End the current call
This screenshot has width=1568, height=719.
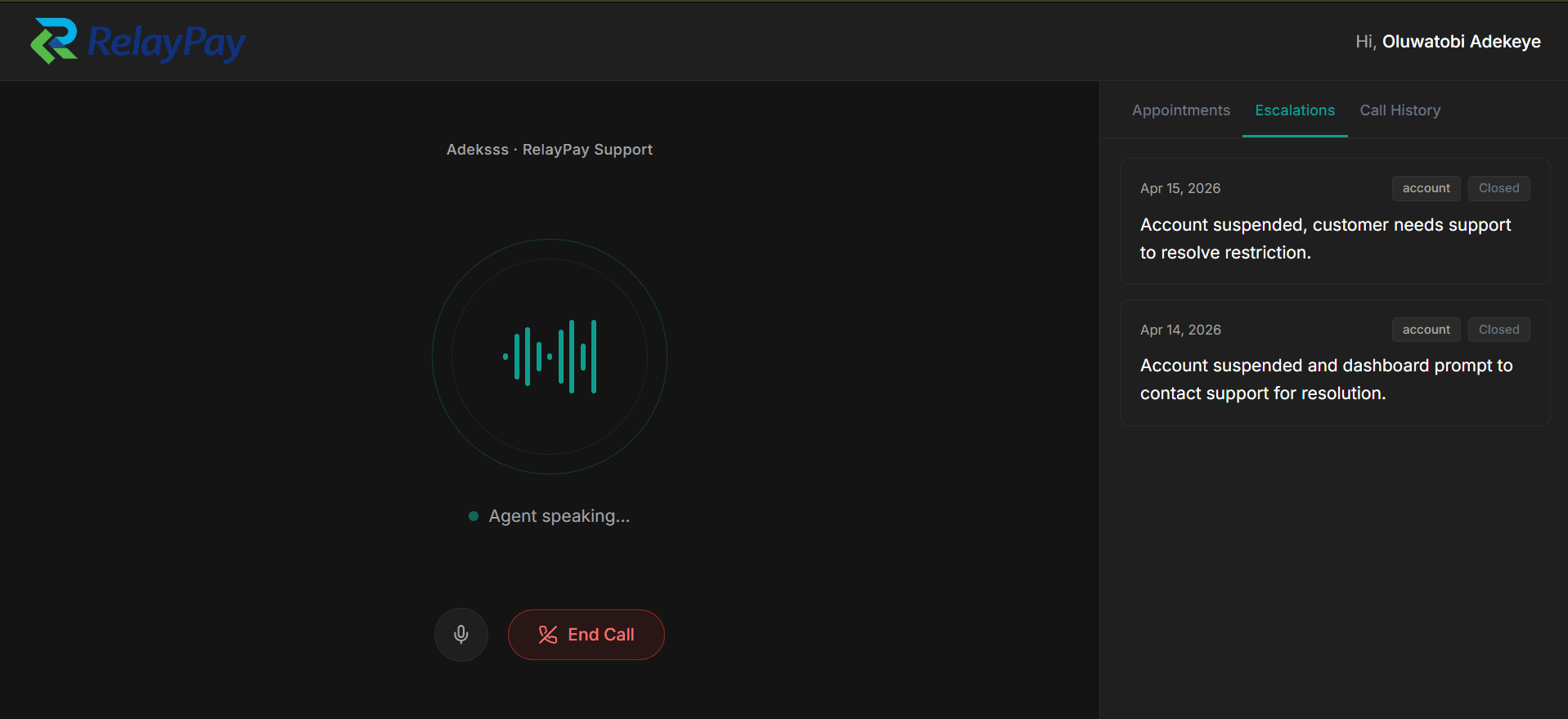pos(586,635)
